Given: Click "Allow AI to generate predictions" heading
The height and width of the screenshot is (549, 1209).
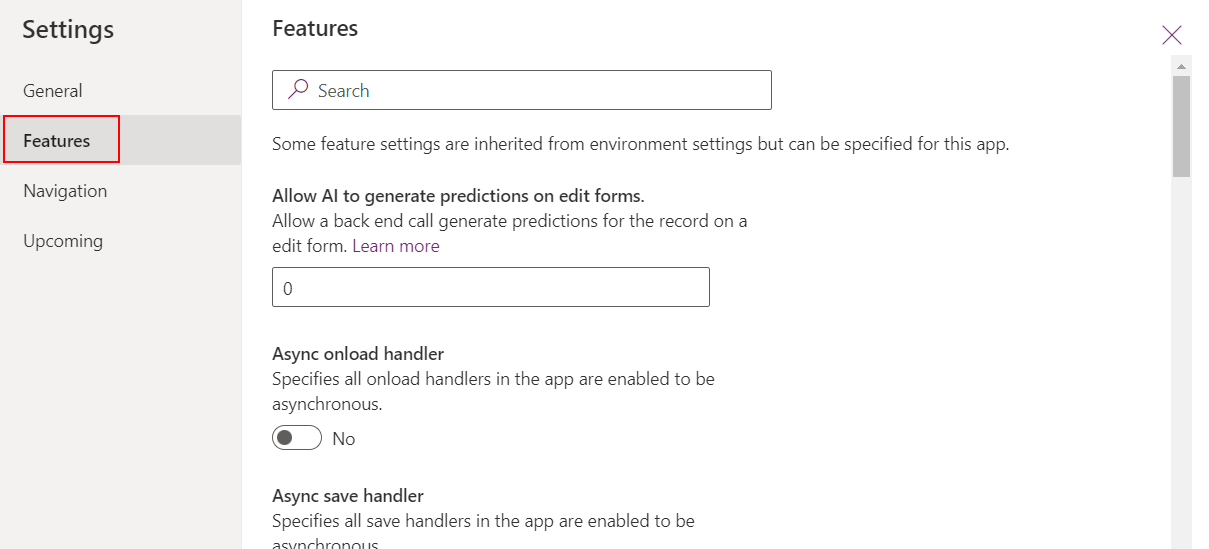Looking at the screenshot, I should pyautogui.click(x=458, y=196).
